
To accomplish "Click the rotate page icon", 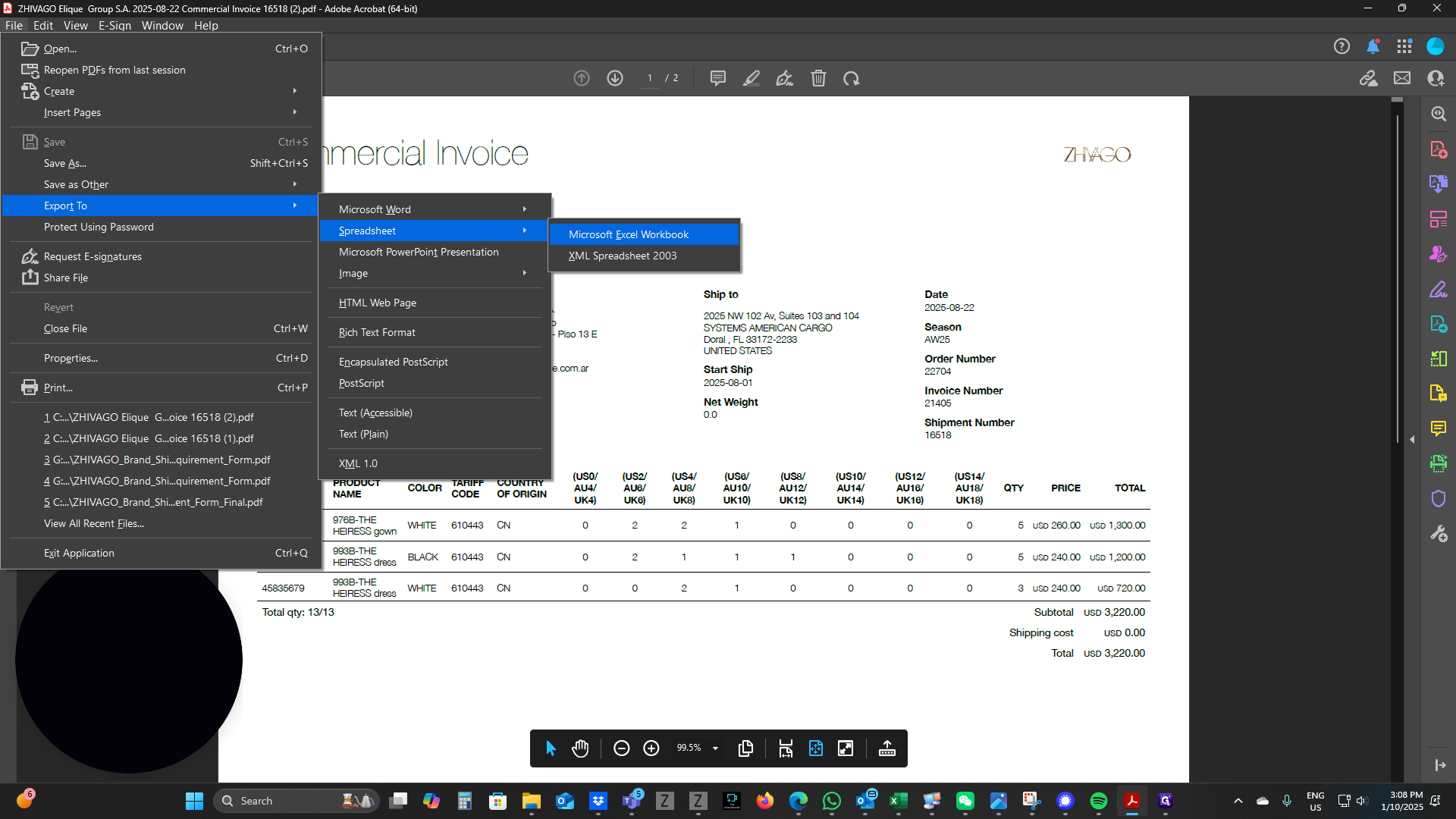I will pos(852,78).
